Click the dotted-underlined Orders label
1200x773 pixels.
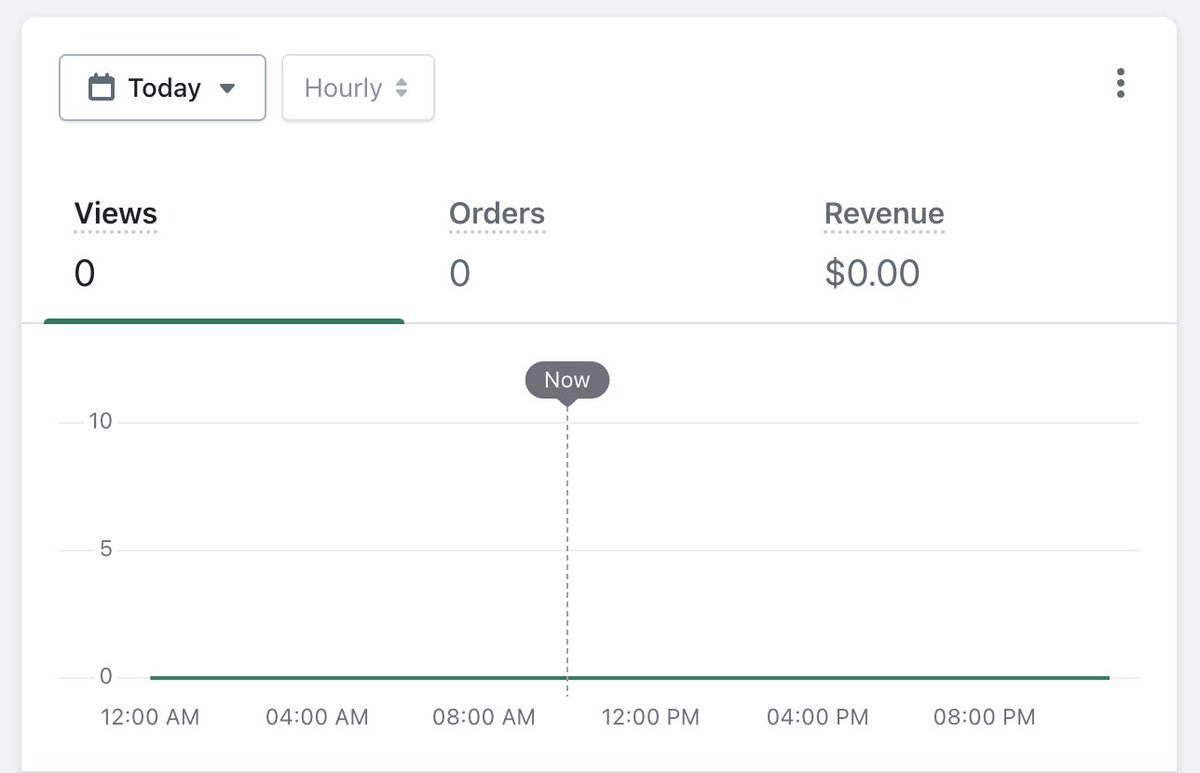(x=497, y=213)
